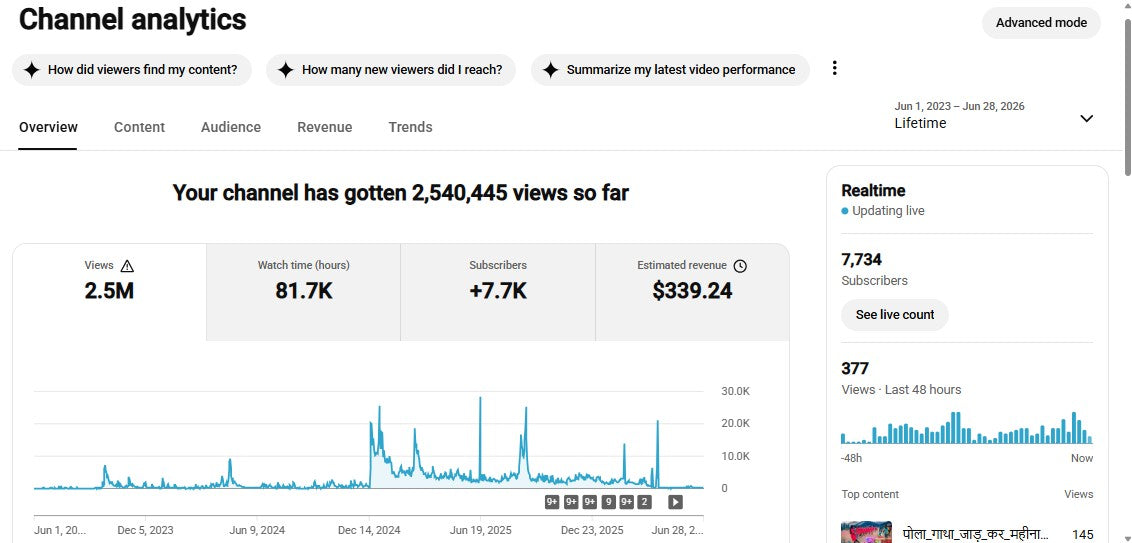Select the Subscribers +7.7K metric card

[x=498, y=292]
